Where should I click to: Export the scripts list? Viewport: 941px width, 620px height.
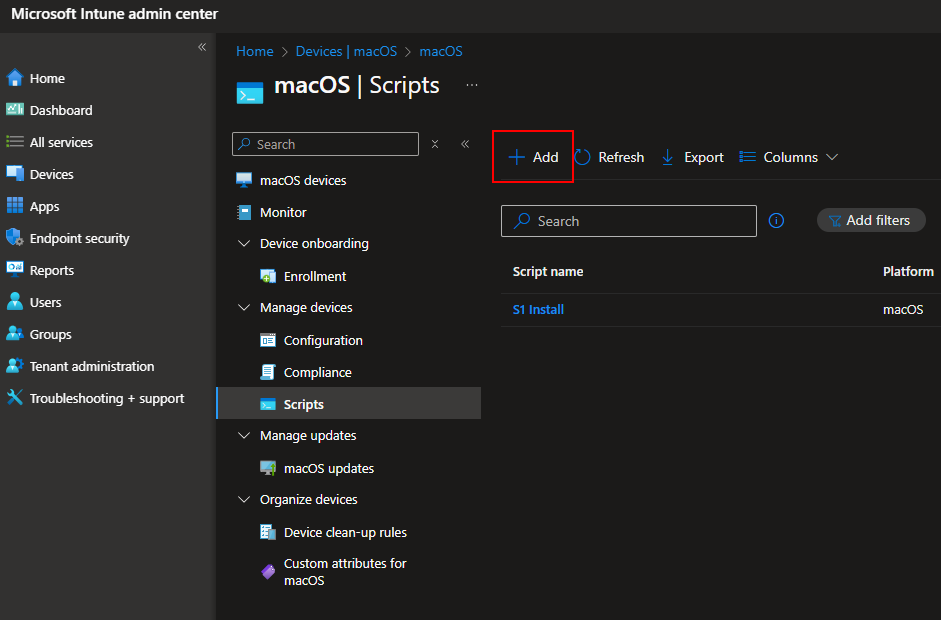(693, 157)
